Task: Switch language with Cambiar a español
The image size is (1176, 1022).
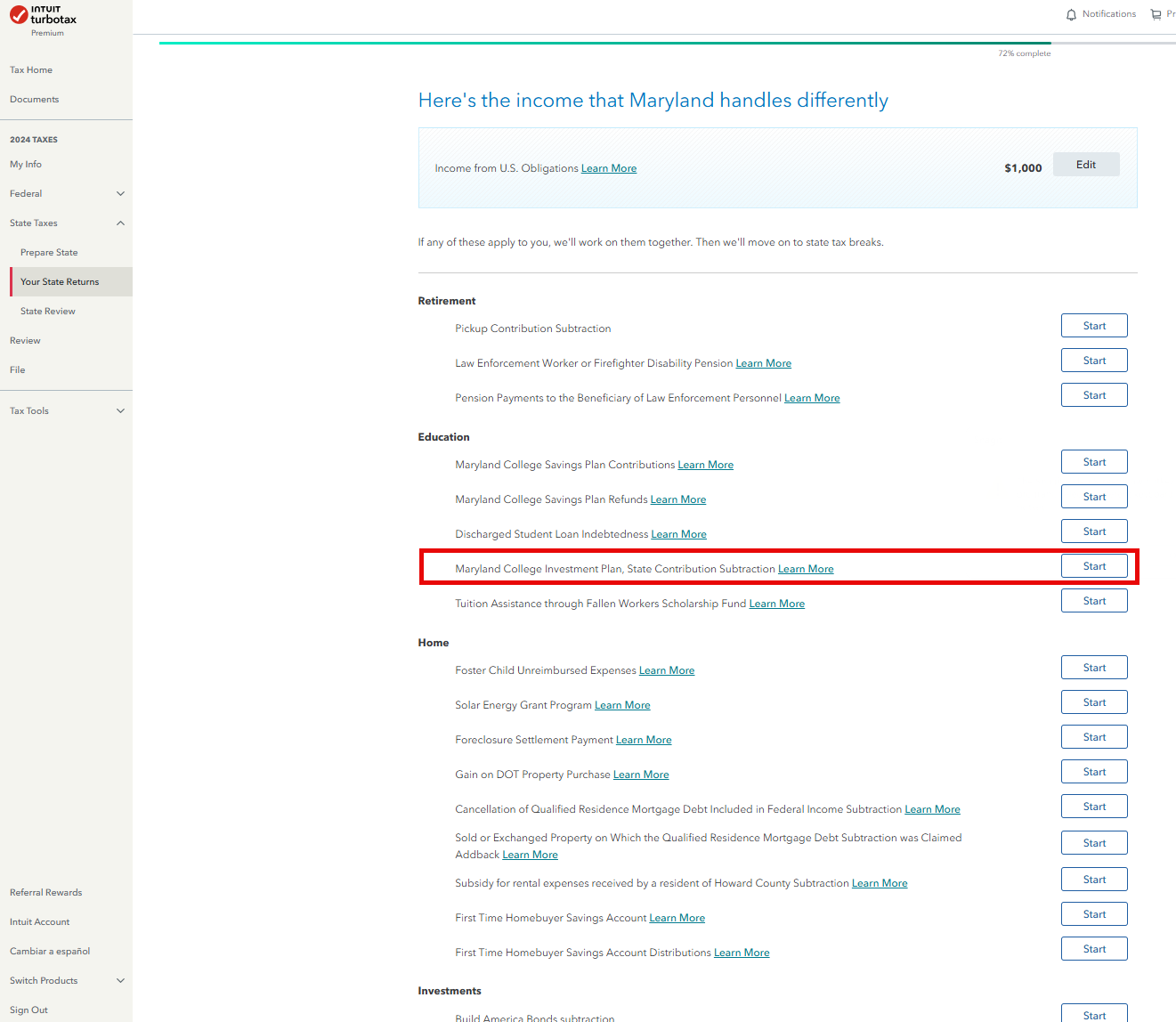Action: coord(50,951)
